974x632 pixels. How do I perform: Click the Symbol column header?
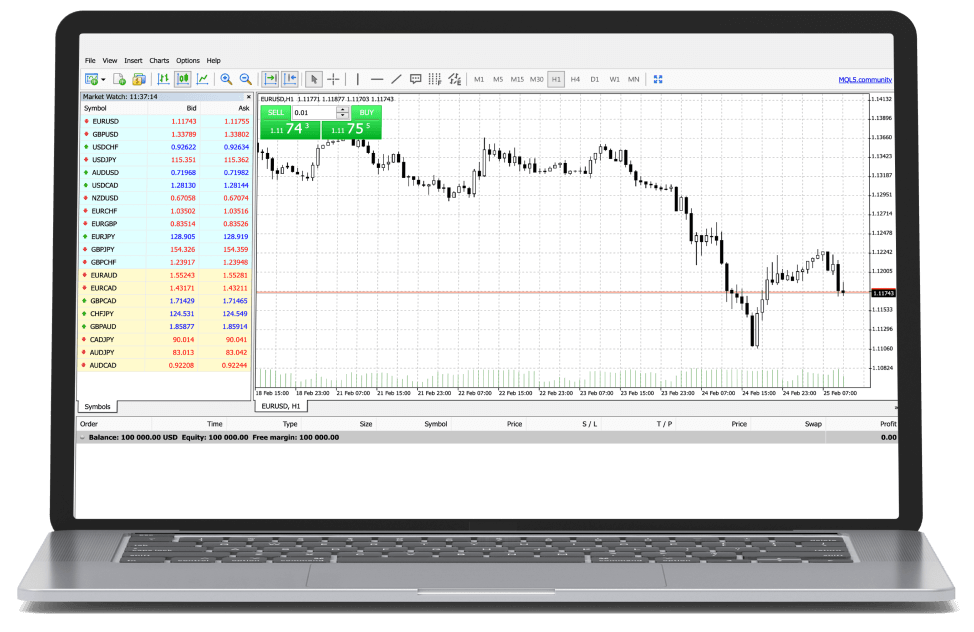[x=95, y=108]
